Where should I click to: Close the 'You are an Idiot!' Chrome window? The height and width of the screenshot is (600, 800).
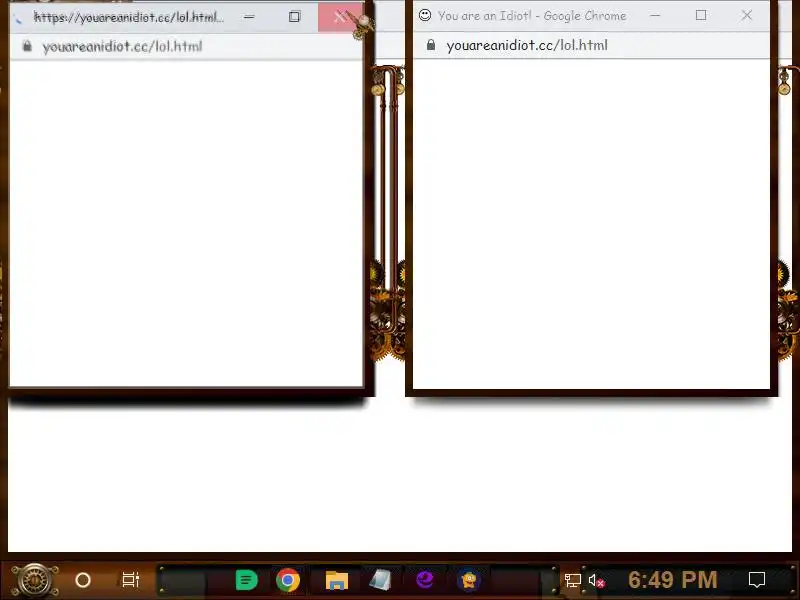(746, 15)
